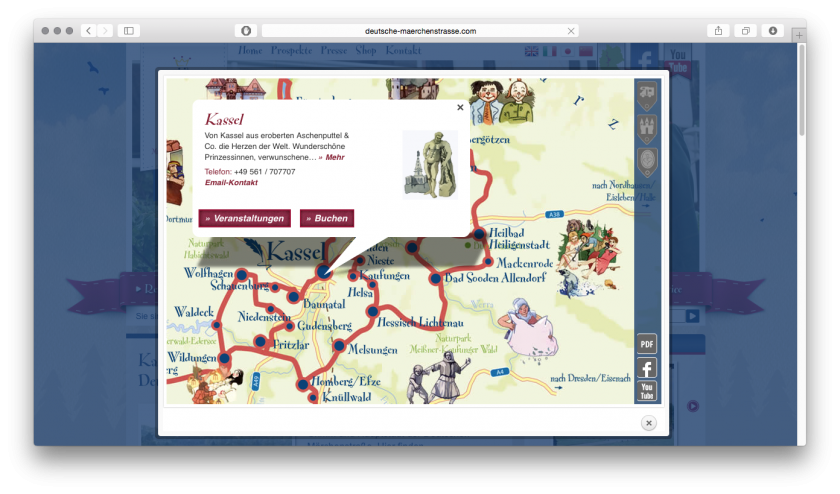Screen dimensions: 840x494
Task: Select the Wolfhagen map marker
Action: 242,275
